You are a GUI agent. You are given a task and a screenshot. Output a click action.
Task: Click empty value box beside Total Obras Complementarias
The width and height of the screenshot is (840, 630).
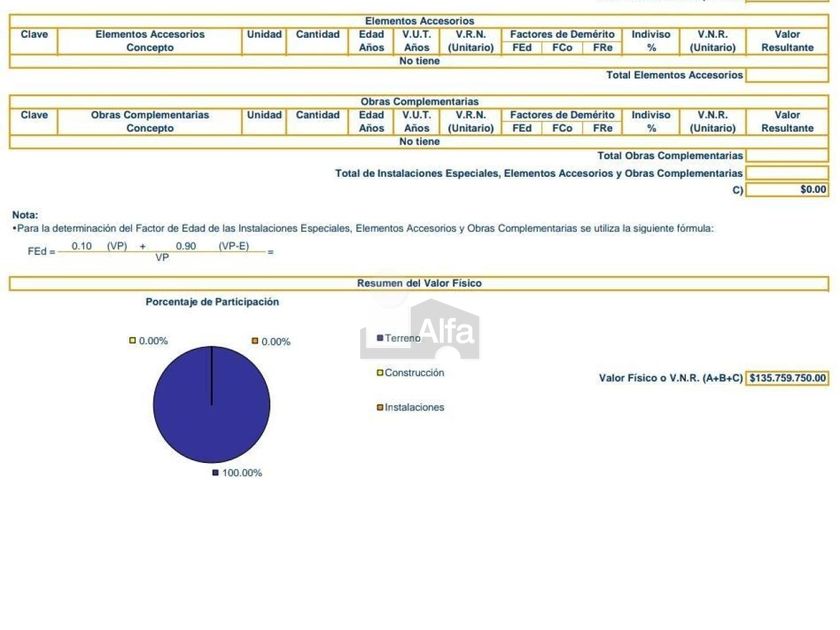coord(787,156)
